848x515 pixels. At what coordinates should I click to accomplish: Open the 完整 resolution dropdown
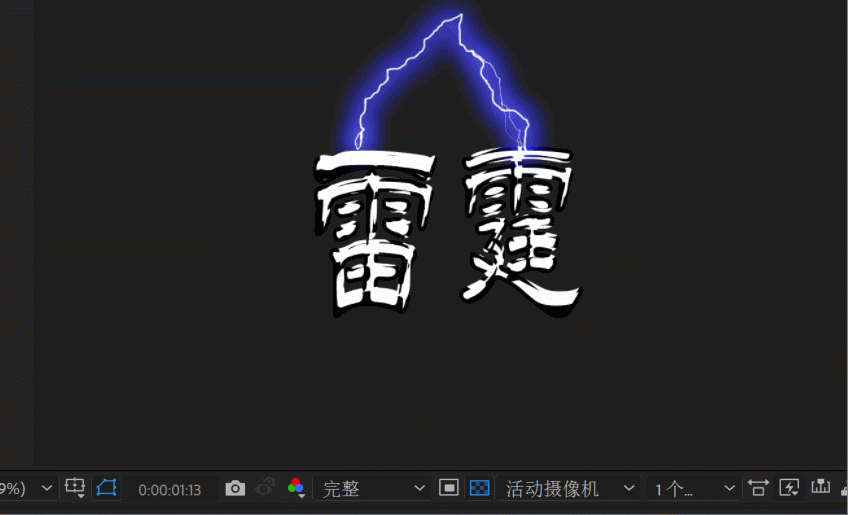point(373,488)
